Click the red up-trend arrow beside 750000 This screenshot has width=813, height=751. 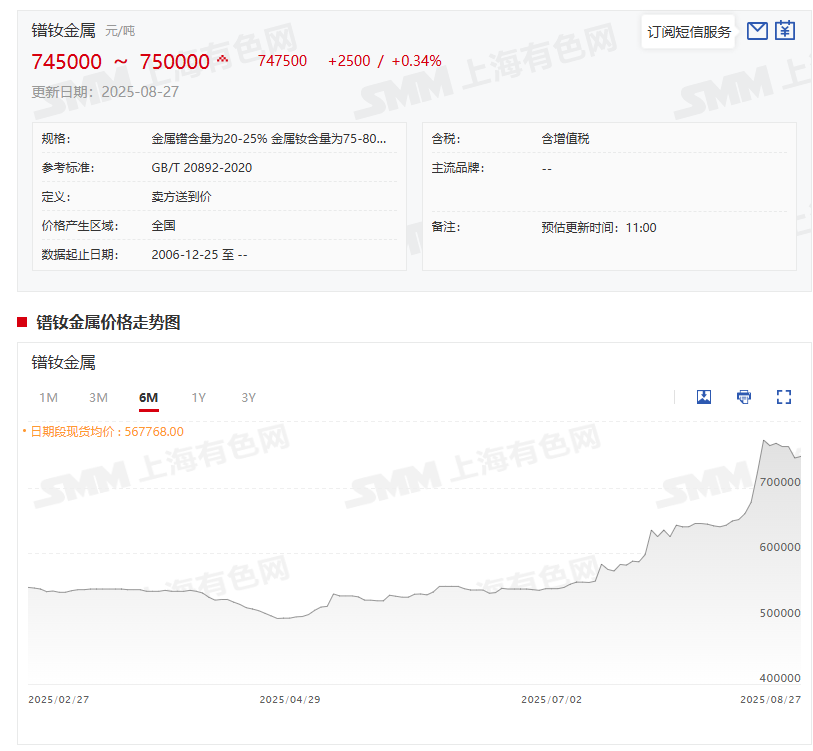click(222, 59)
